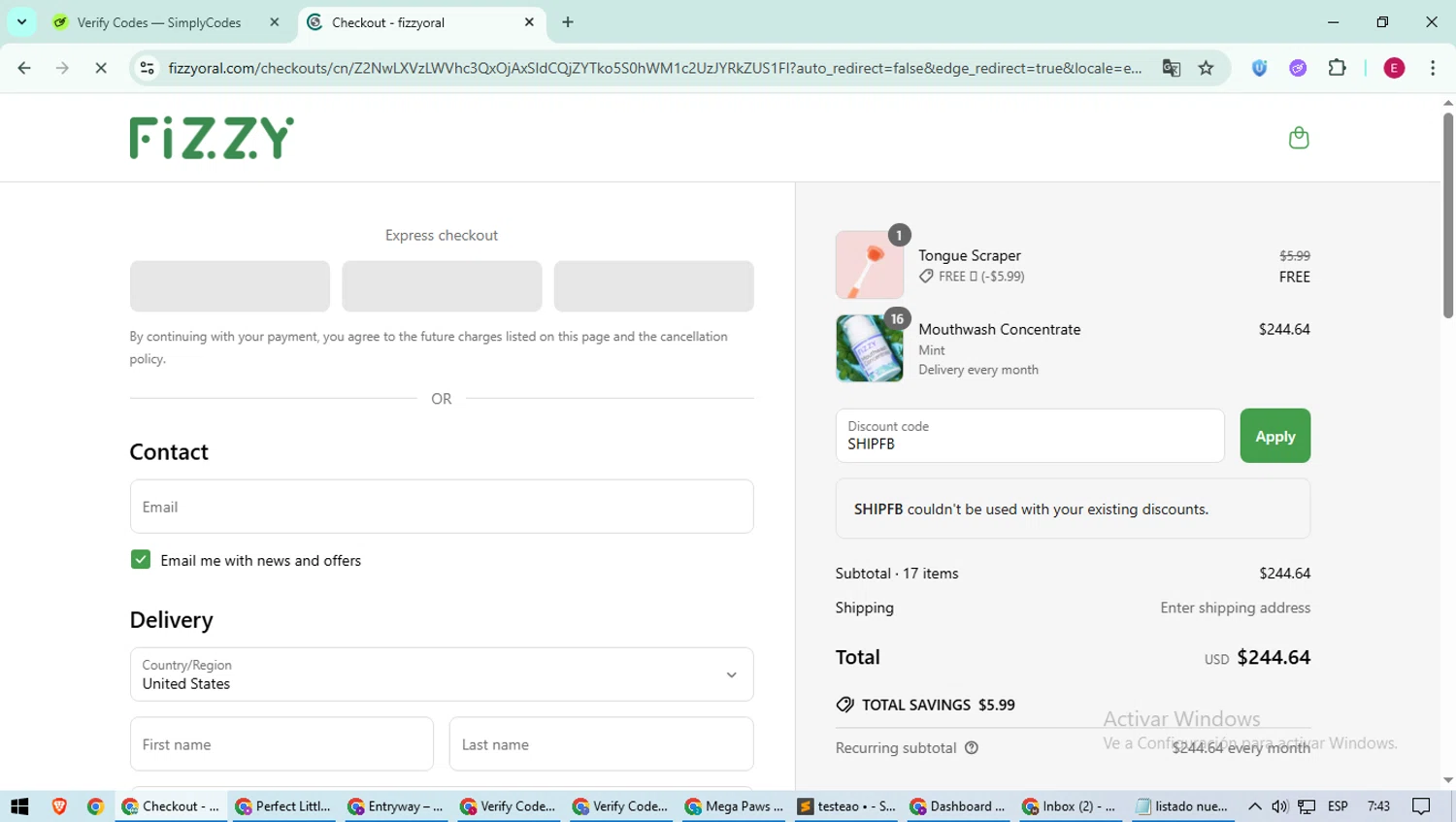Open the Extensions puzzle menu
Viewport: 1456px width, 822px height.
pos(1337,68)
